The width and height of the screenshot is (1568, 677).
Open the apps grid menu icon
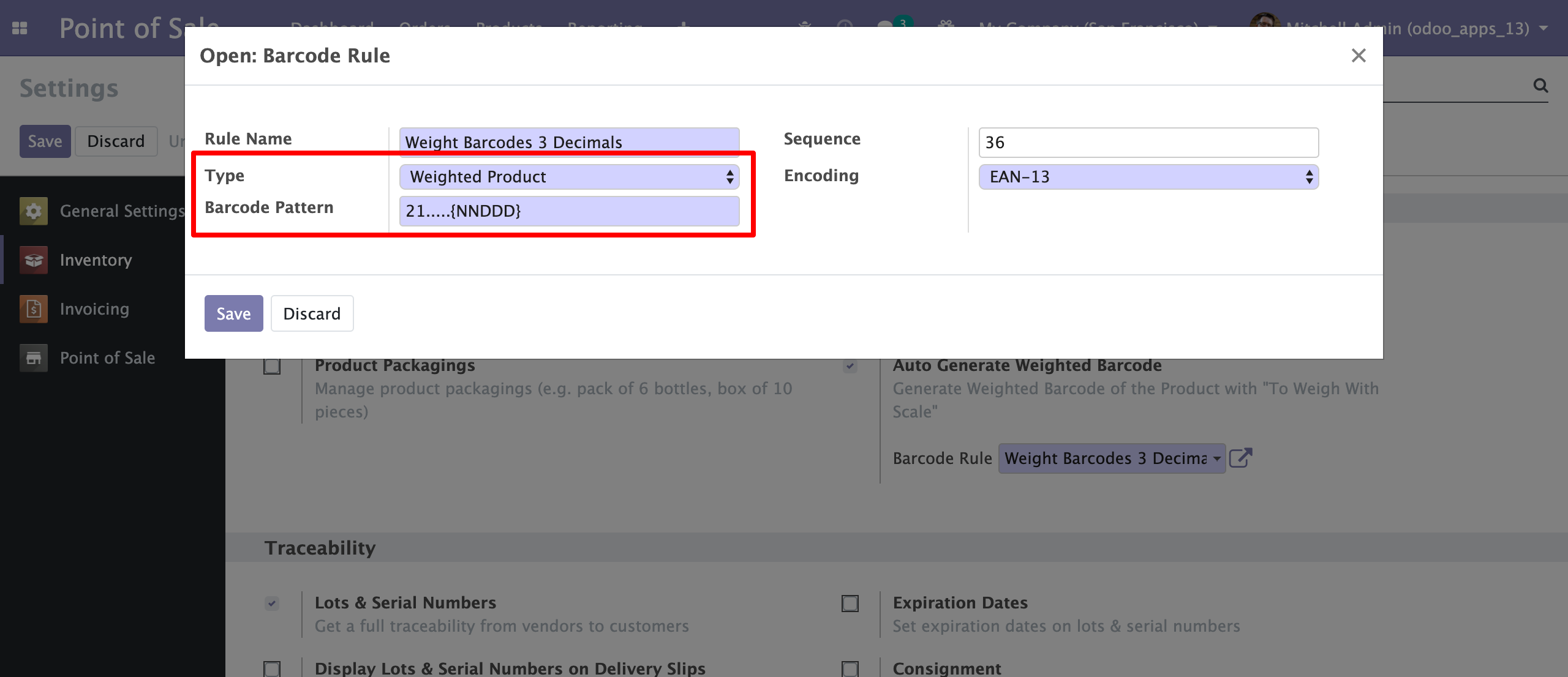20,28
